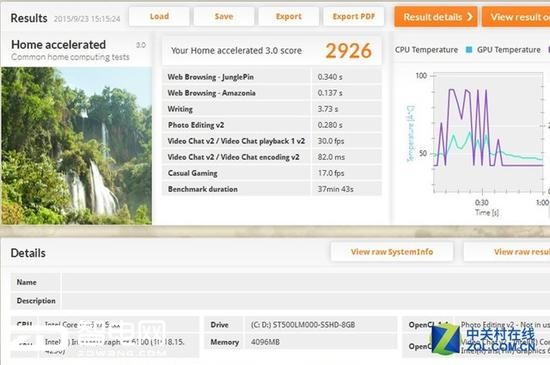Save the benchmark results
Image resolution: width=550 pixels, height=365 pixels.
click(x=224, y=16)
